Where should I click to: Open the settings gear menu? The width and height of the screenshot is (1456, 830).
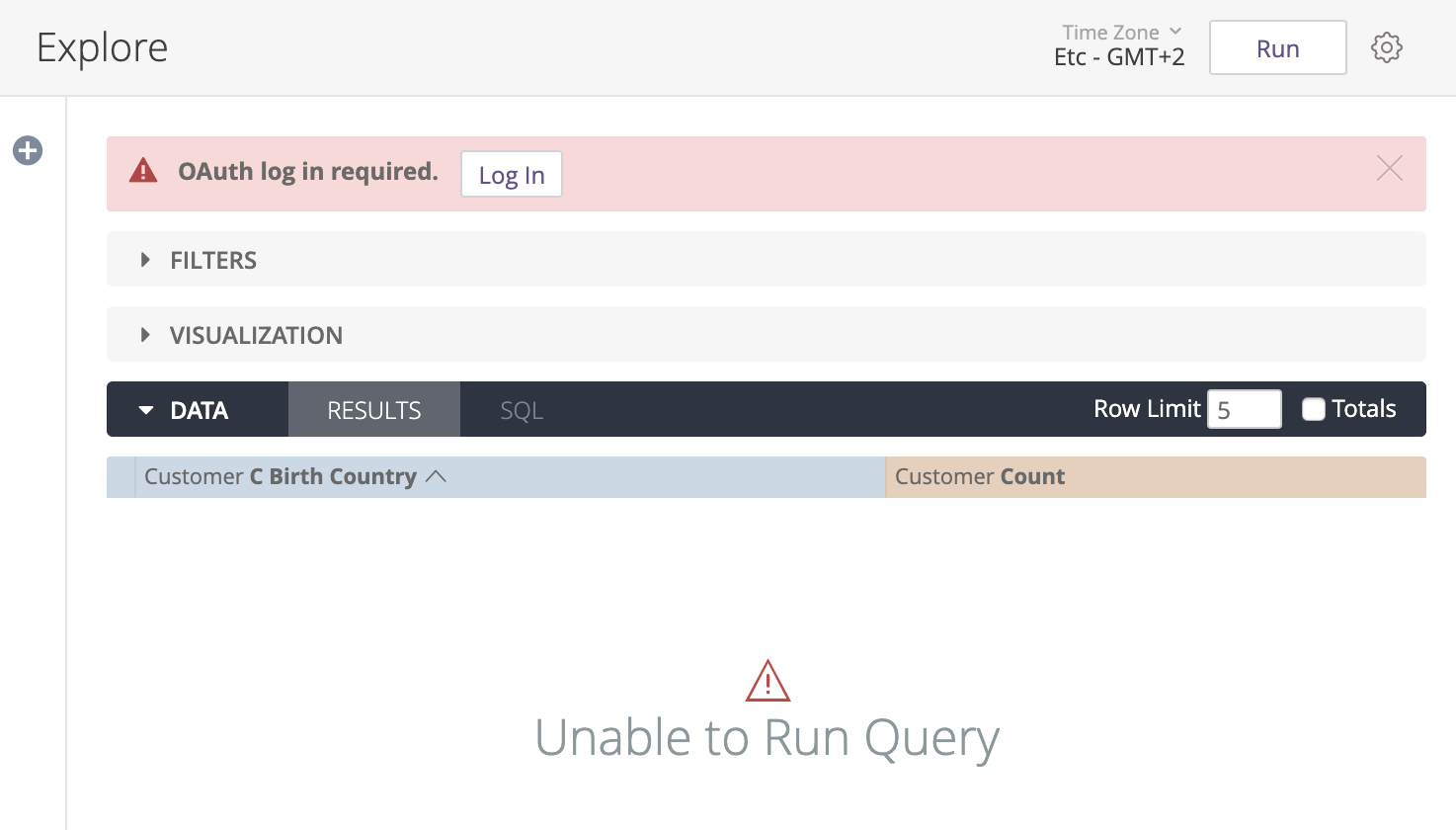click(1386, 46)
